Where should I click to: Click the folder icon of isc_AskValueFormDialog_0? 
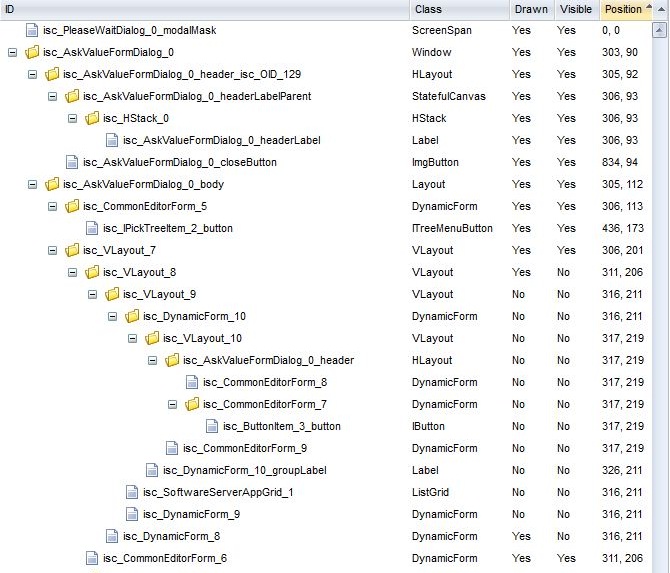[x=32, y=52]
